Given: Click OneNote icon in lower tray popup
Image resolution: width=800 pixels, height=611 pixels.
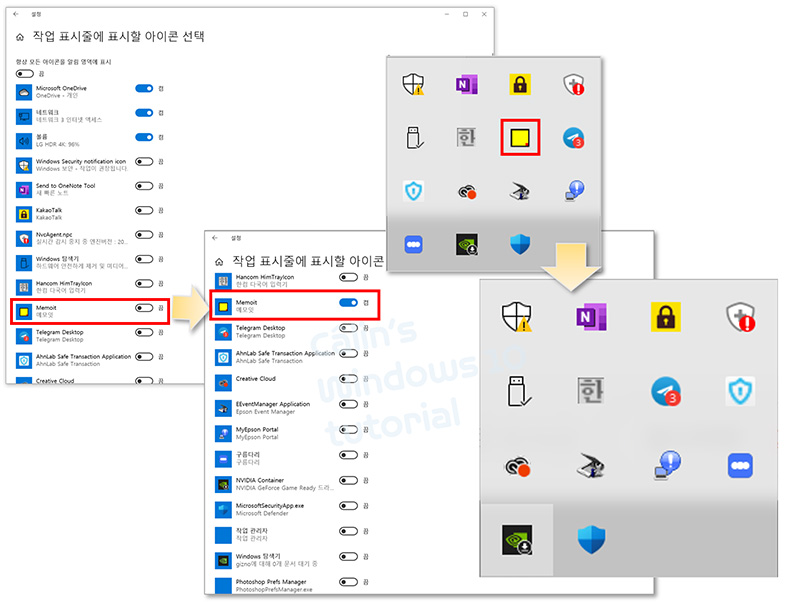Looking at the screenshot, I should point(591,317).
